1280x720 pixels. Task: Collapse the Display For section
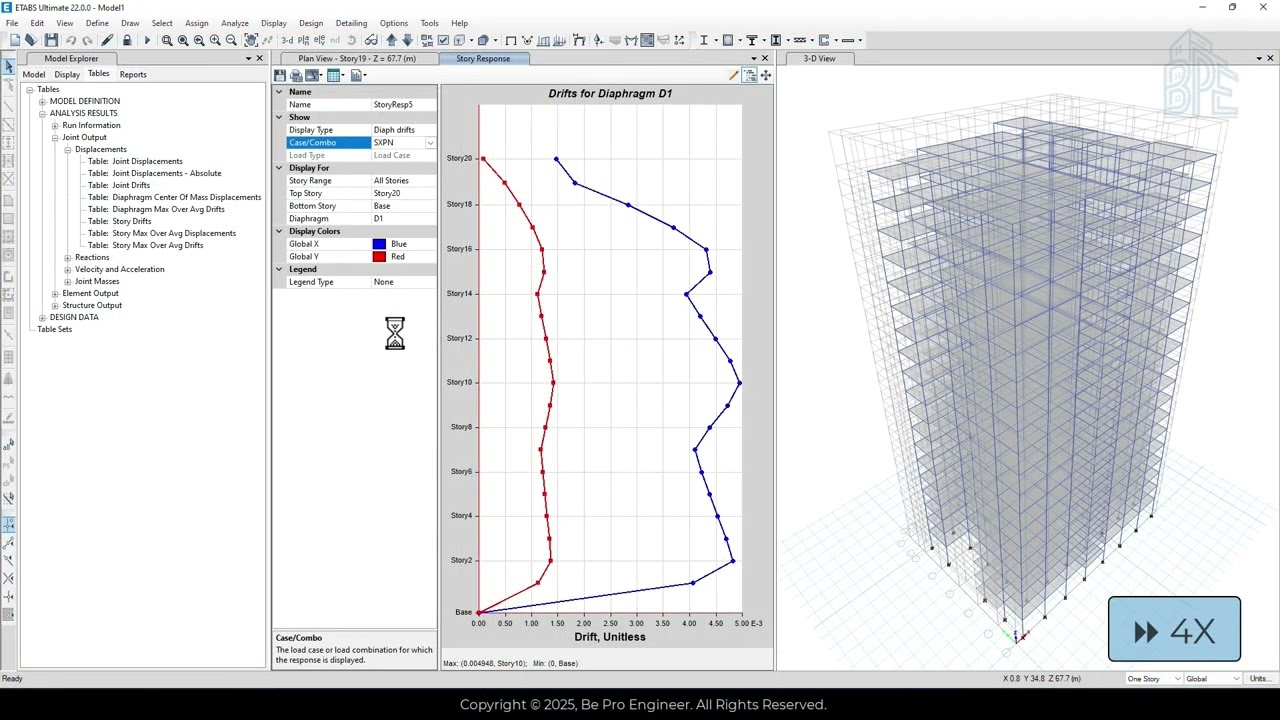pyautogui.click(x=280, y=168)
